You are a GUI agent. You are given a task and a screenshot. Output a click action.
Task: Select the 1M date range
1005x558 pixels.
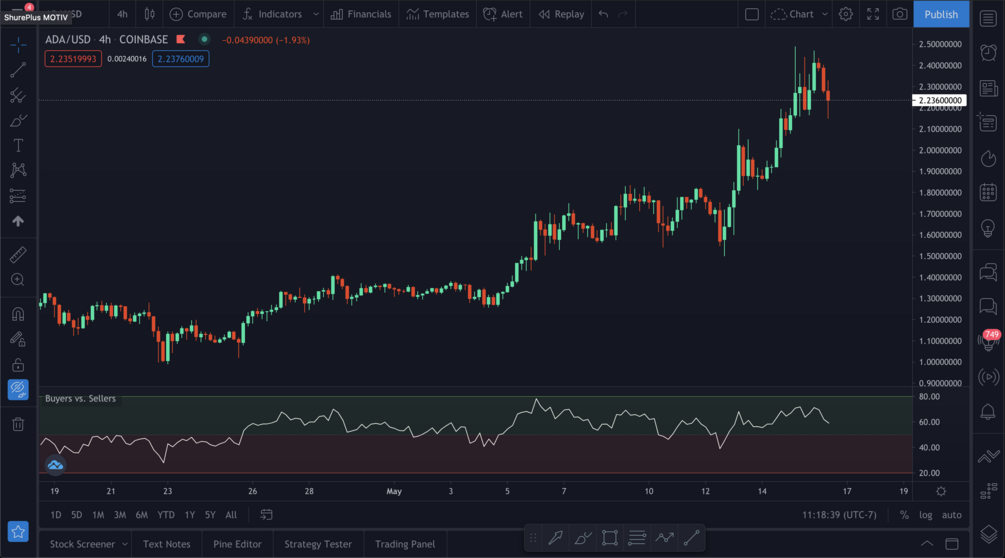point(97,514)
